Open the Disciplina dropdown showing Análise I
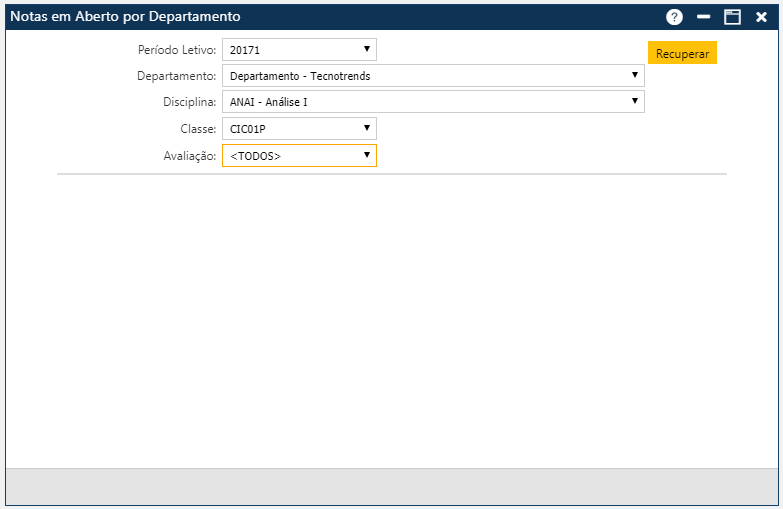The image size is (783, 509). pos(432,102)
